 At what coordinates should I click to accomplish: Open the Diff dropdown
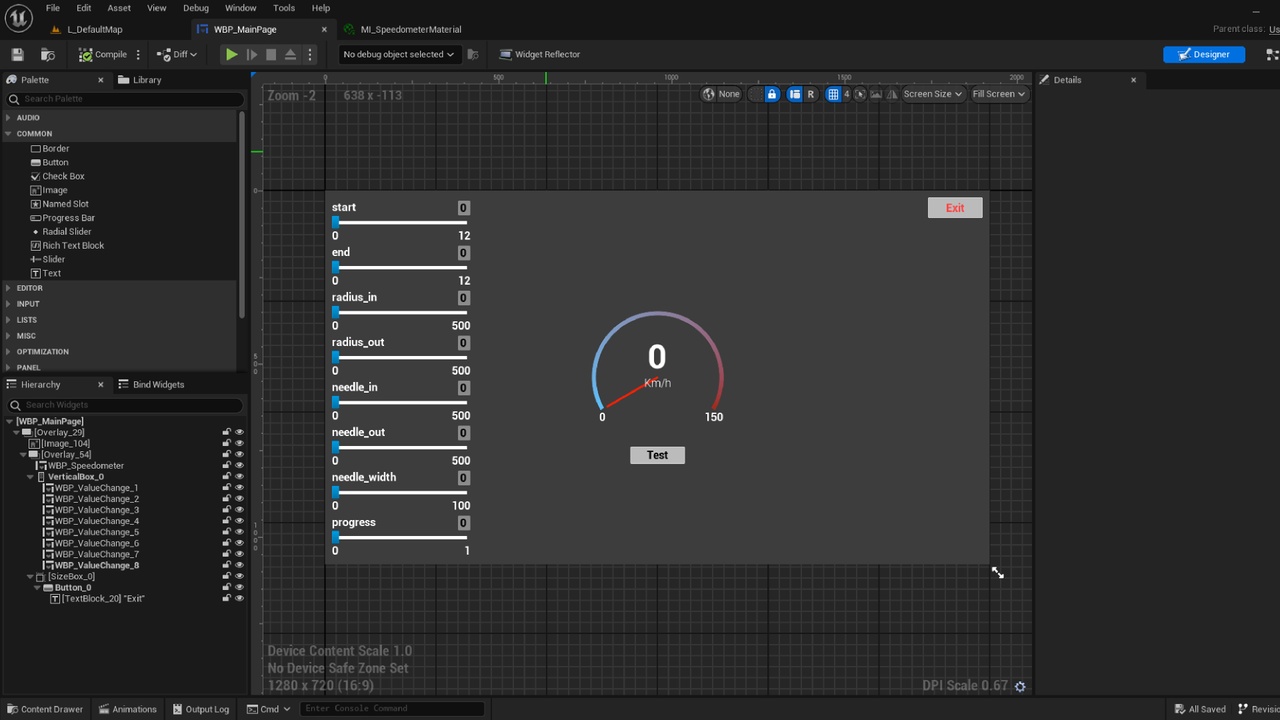(x=178, y=54)
